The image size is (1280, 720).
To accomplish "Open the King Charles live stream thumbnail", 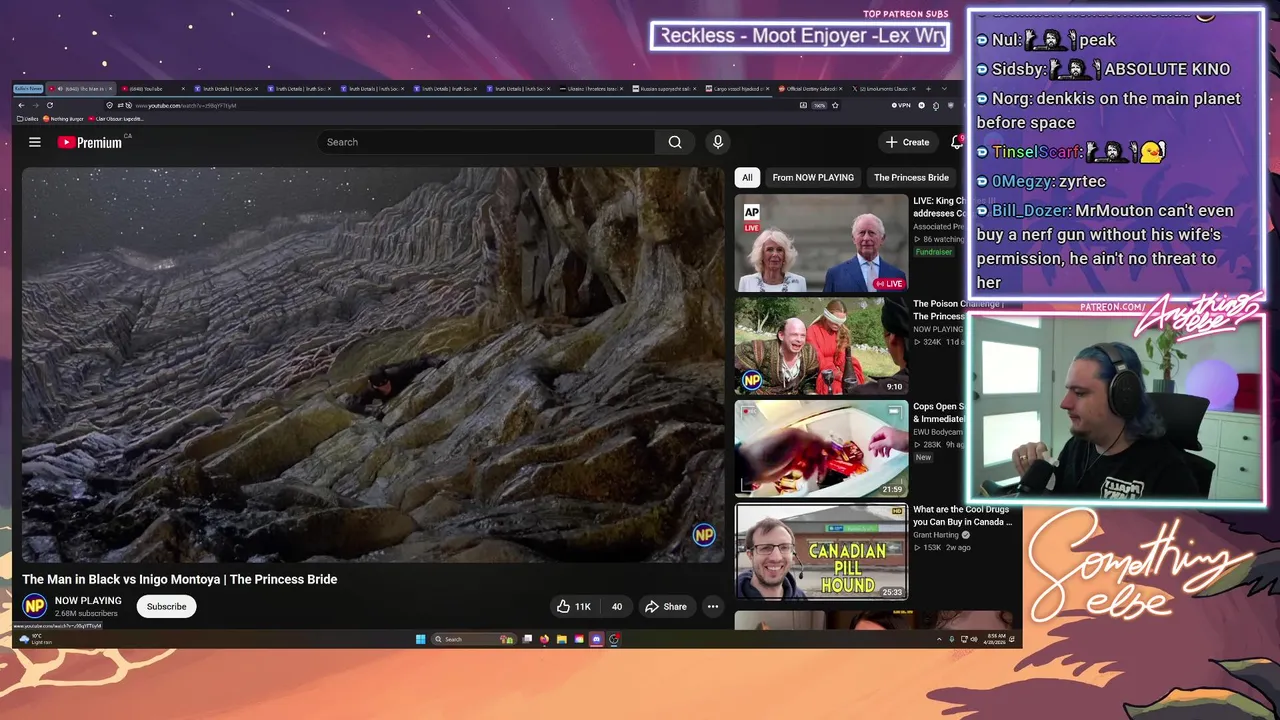I will [821, 243].
